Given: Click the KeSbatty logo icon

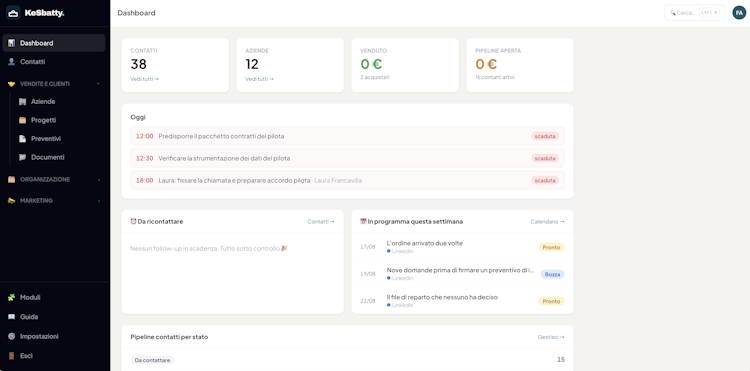Looking at the screenshot, I should click(x=13, y=13).
